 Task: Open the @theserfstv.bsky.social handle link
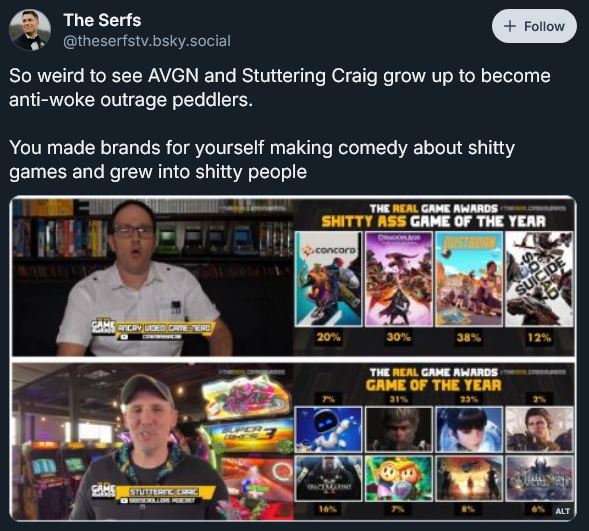tap(147, 41)
